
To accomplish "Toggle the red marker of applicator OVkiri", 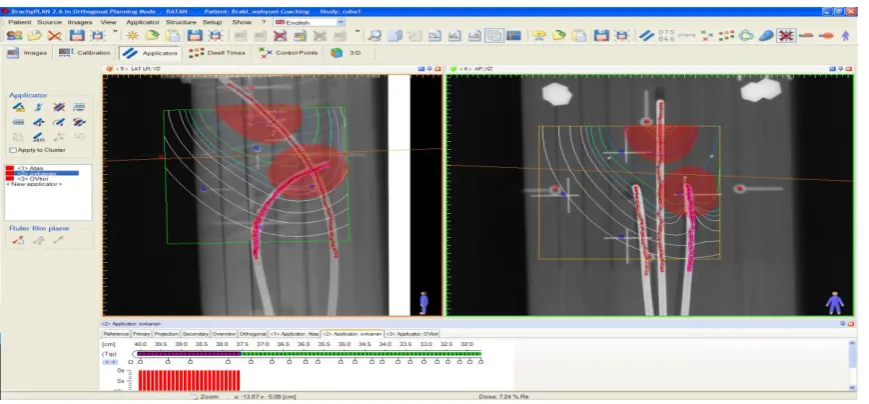I will [9, 178].
